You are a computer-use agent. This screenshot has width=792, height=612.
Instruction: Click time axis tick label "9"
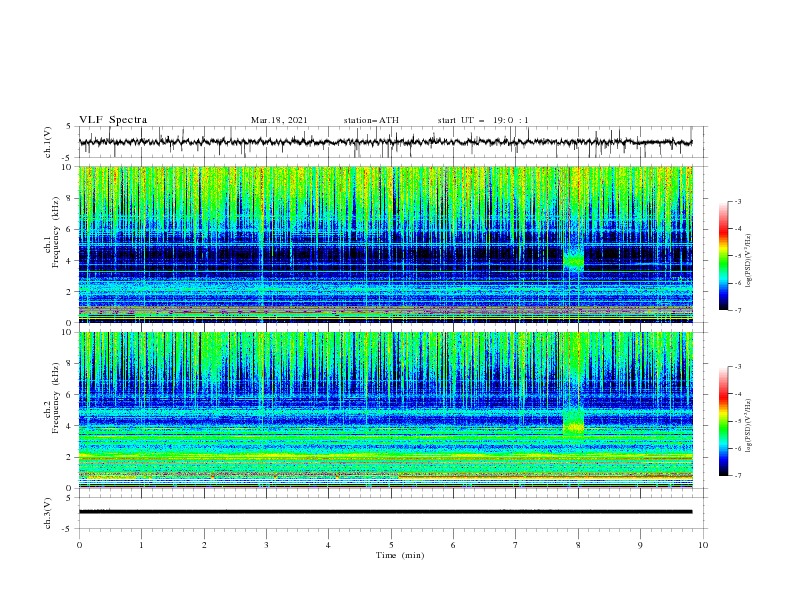[x=640, y=545]
